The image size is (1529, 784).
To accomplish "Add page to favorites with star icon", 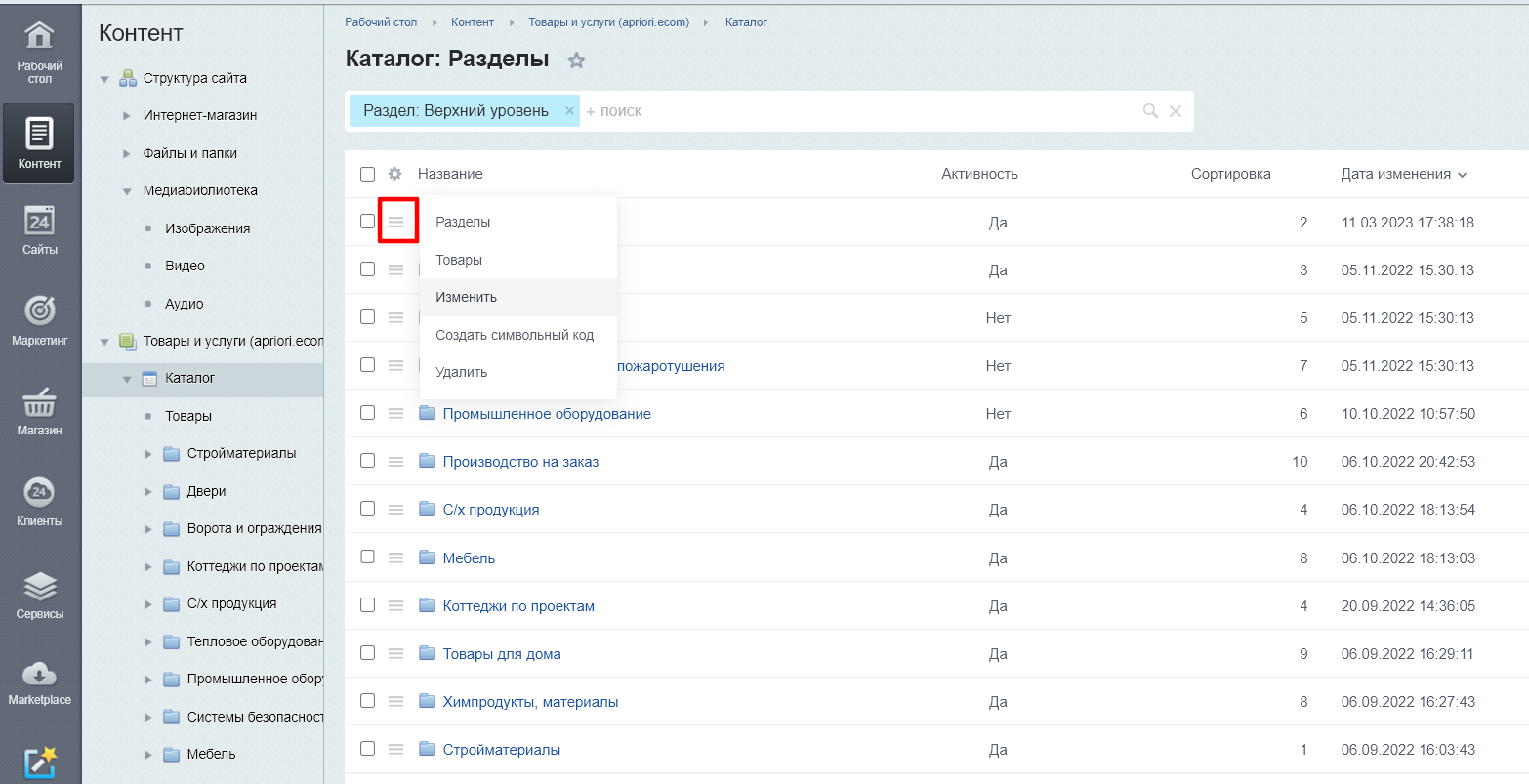I will click(576, 61).
